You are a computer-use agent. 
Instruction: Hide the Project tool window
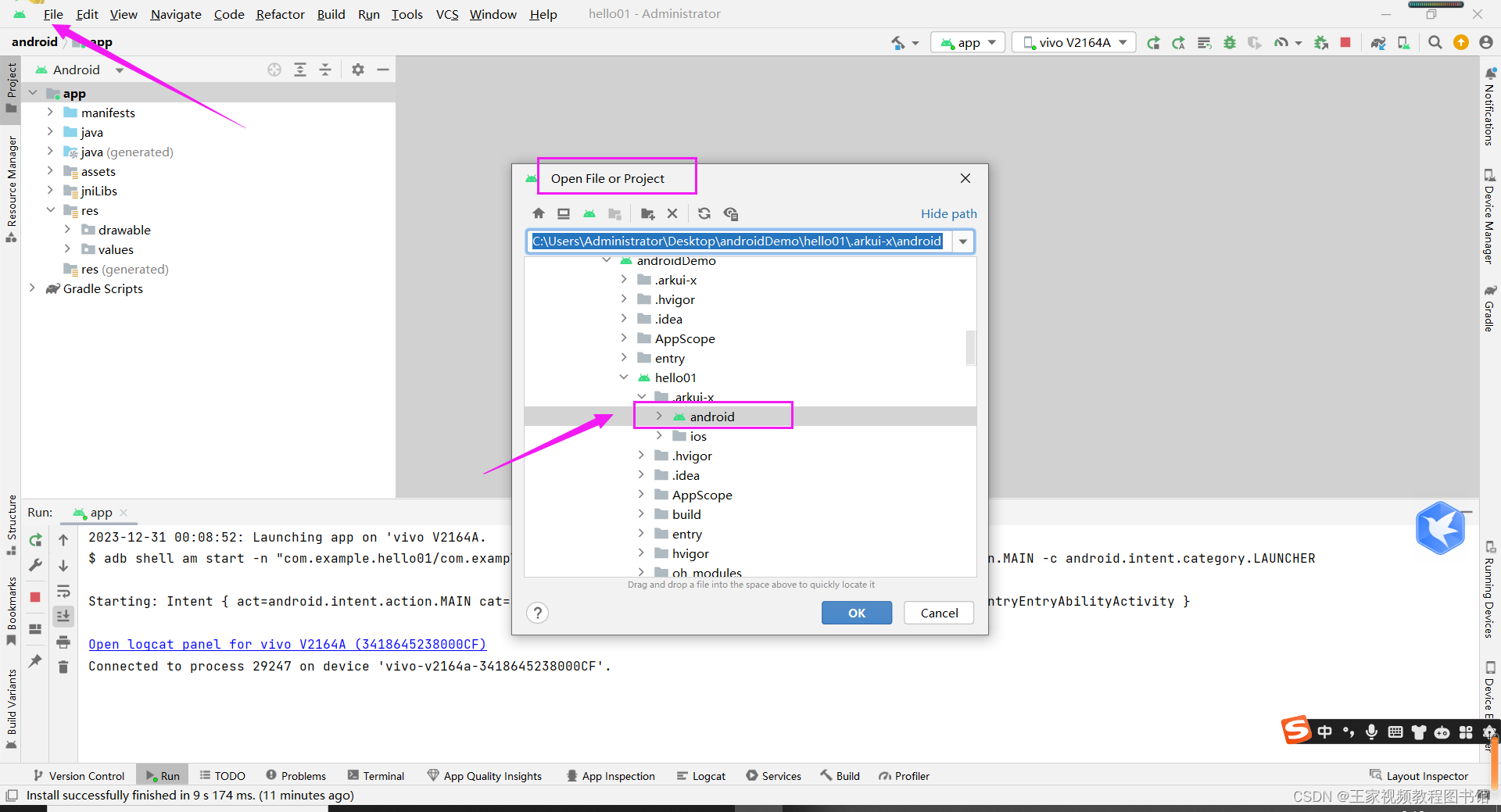coord(383,70)
